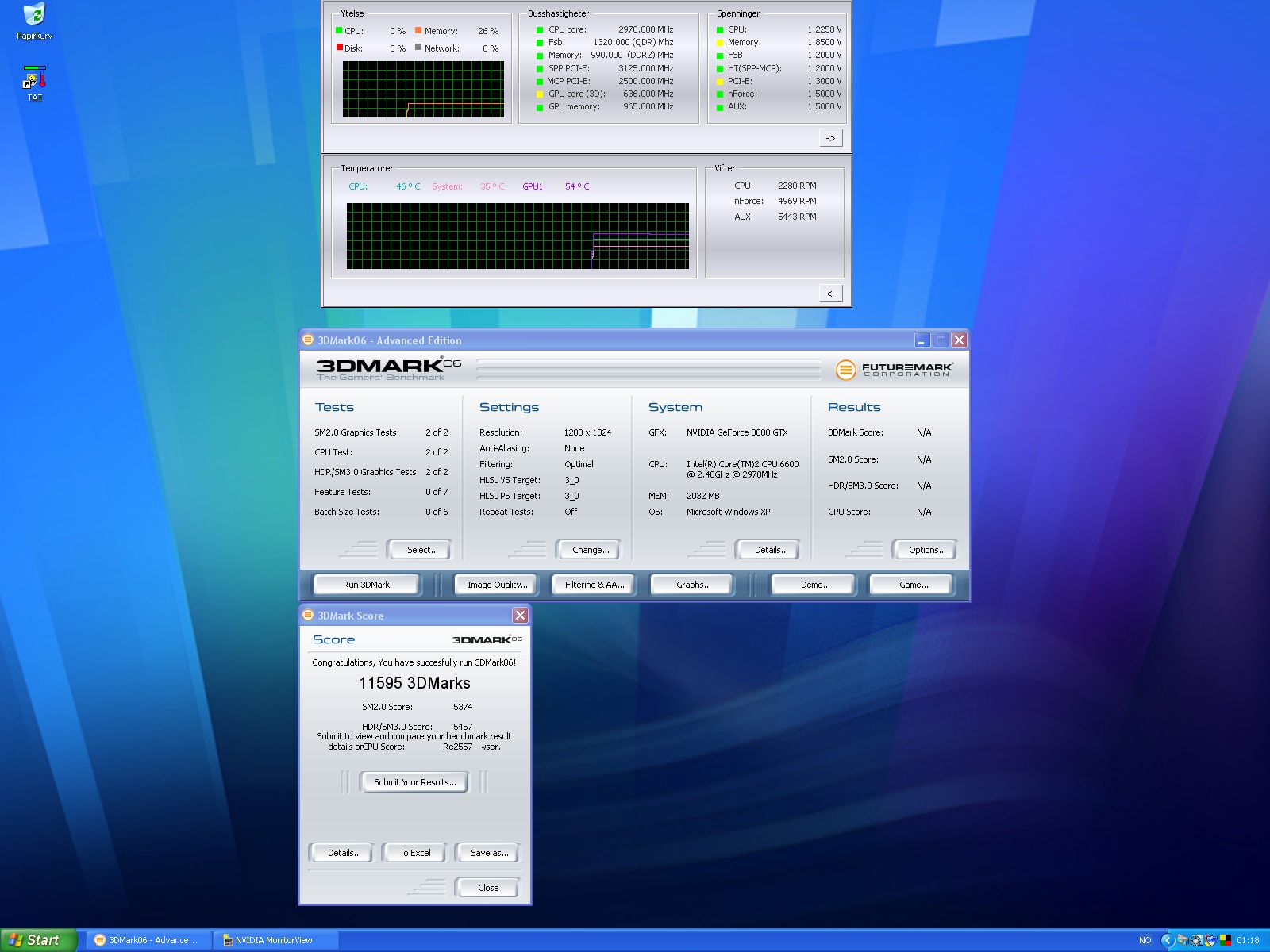Click the CPU fan 2280 RPM value
1270x952 pixels.
797,186
